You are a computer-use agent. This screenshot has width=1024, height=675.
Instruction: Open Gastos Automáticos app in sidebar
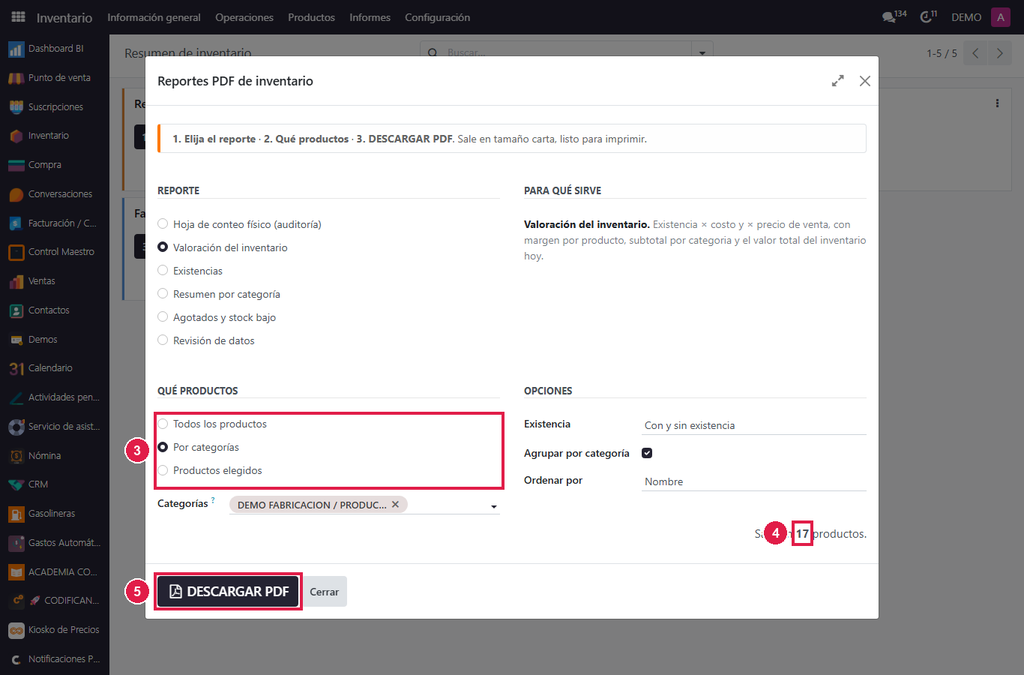tap(55, 542)
